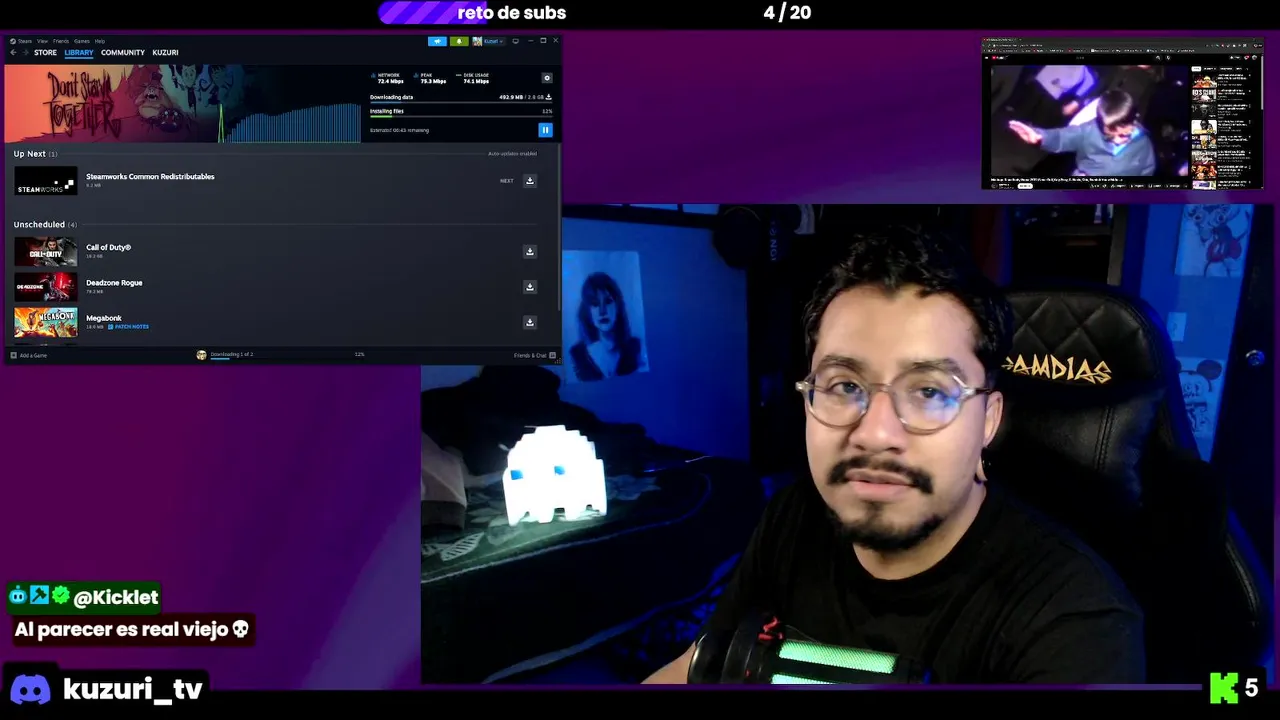This screenshot has width=1280, height=720.
Task: Open the View menu in Steam
Action: tap(42, 41)
